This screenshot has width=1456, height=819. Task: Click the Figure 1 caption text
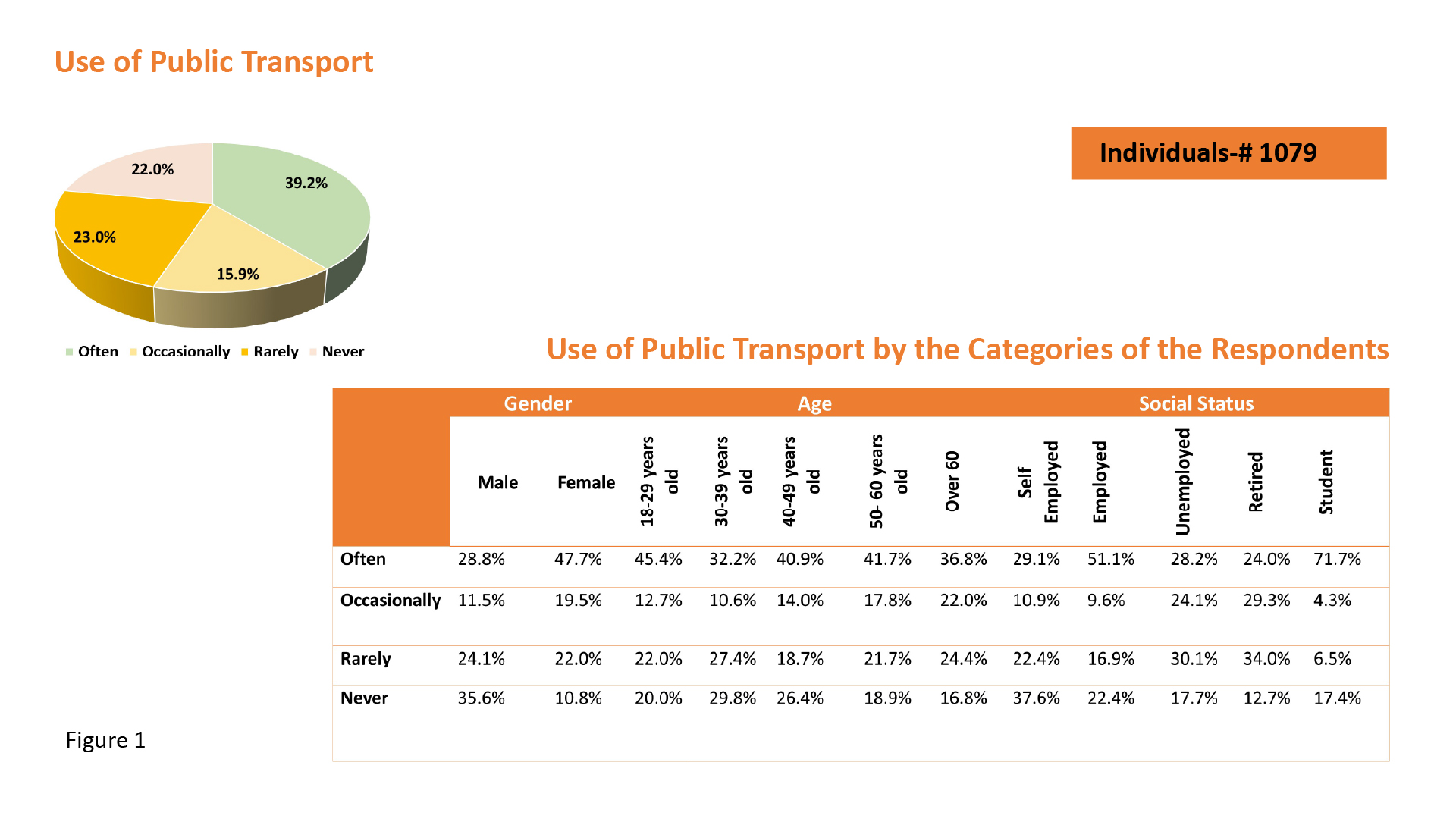pyautogui.click(x=105, y=740)
